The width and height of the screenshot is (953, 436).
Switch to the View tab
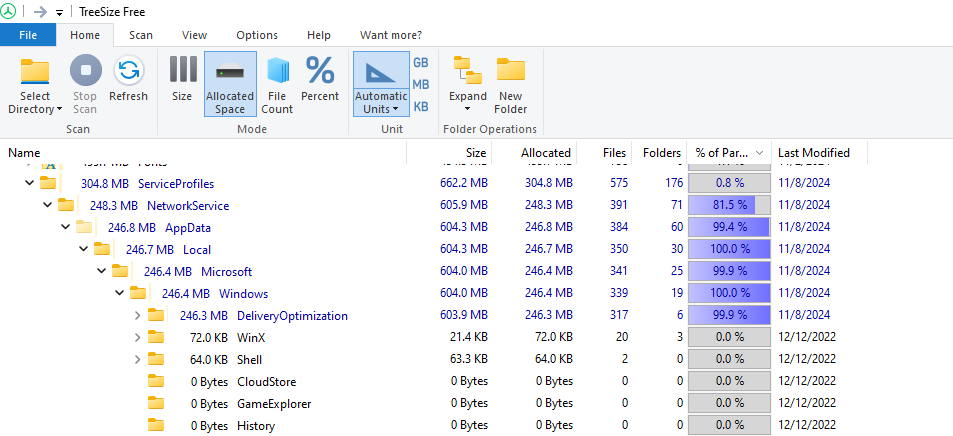click(194, 35)
